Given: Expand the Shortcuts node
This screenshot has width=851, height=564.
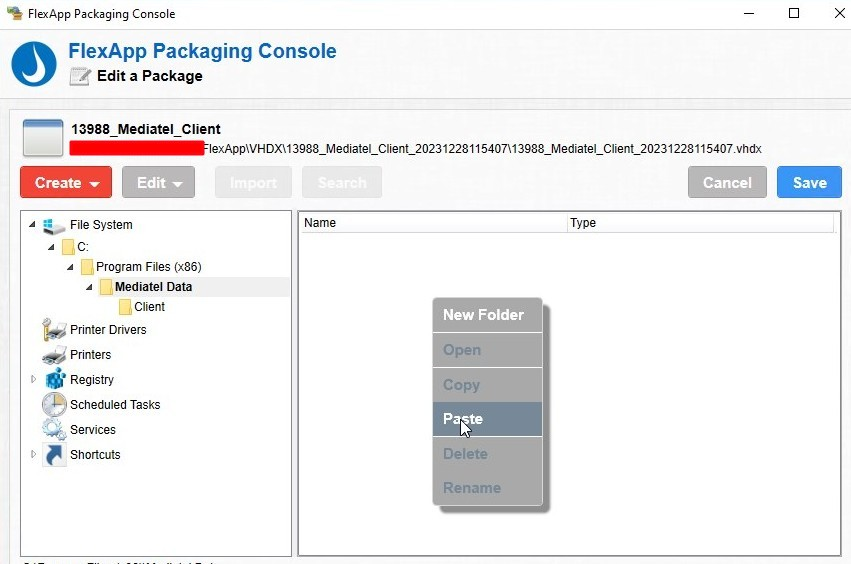Looking at the screenshot, I should 33,454.
